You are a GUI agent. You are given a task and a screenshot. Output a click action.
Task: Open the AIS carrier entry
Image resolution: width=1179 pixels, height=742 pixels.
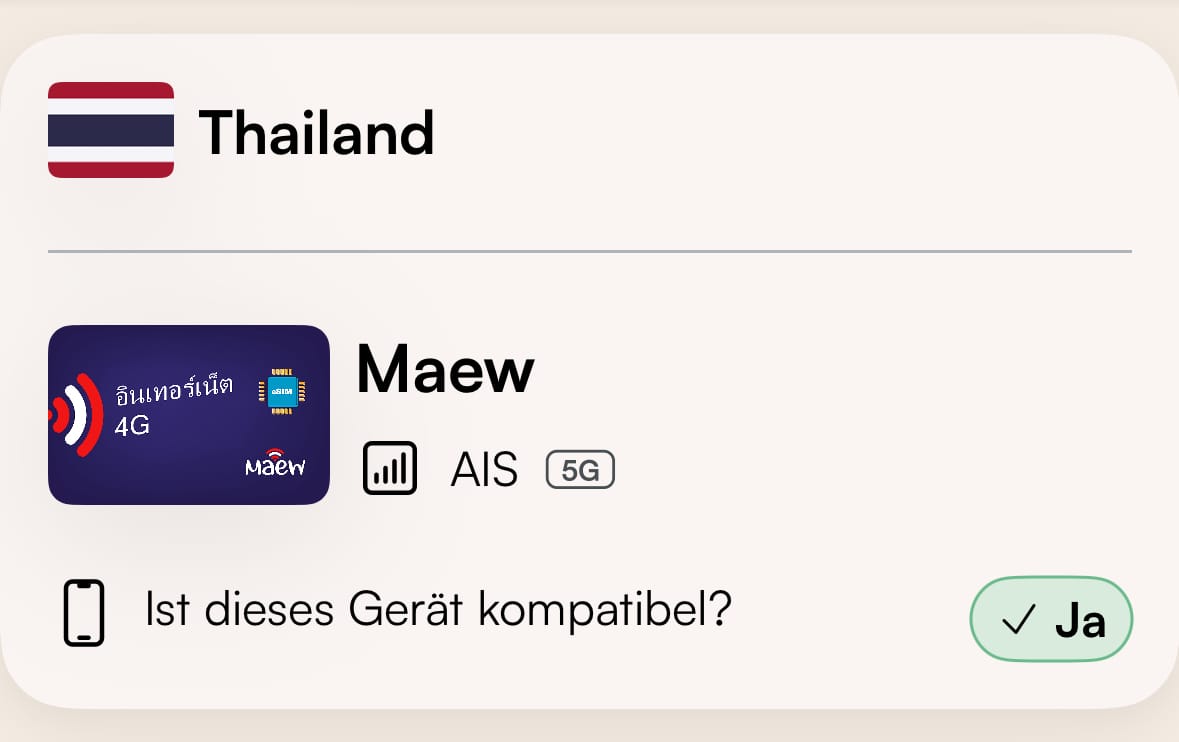[484, 468]
